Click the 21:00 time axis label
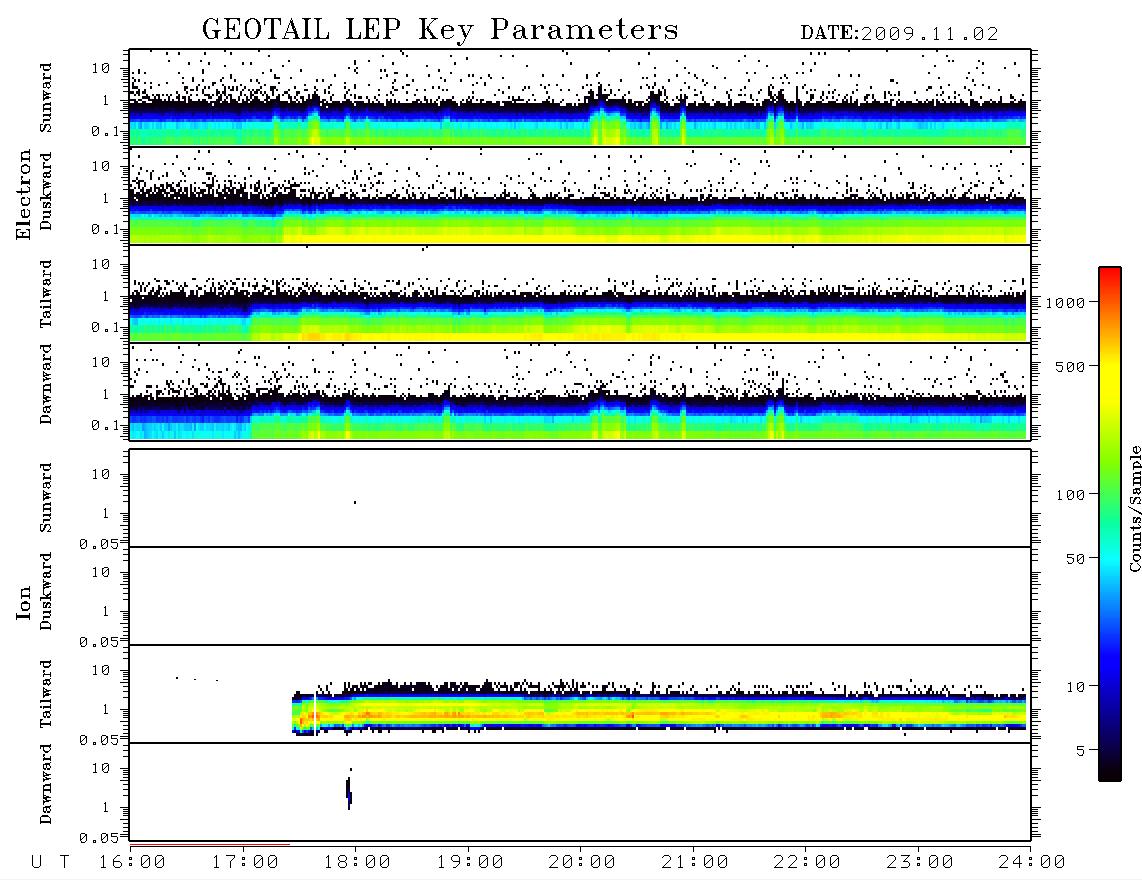Screen dimensions: 1142x880 [695, 863]
